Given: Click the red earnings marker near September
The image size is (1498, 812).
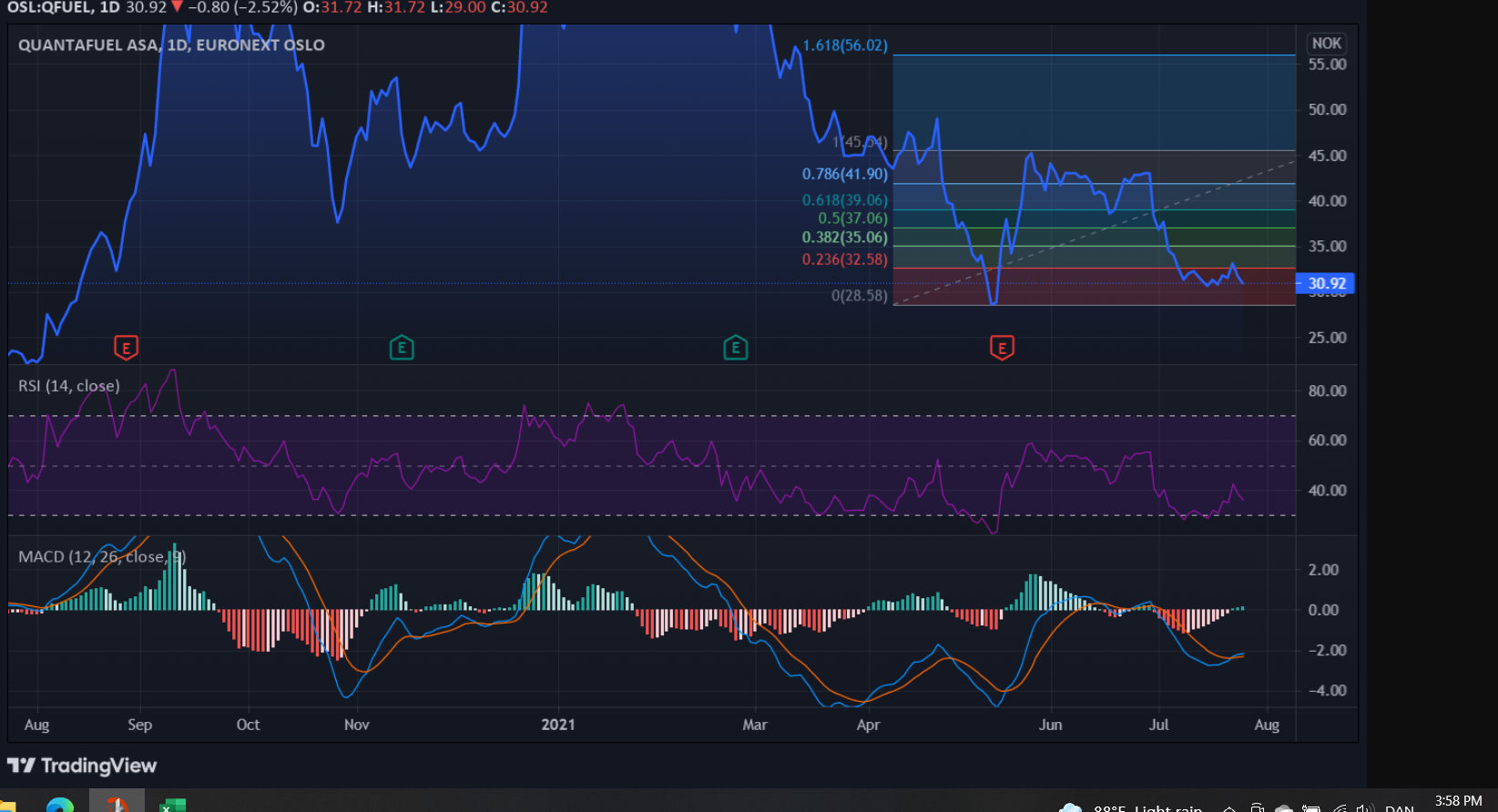Looking at the screenshot, I should [x=126, y=347].
